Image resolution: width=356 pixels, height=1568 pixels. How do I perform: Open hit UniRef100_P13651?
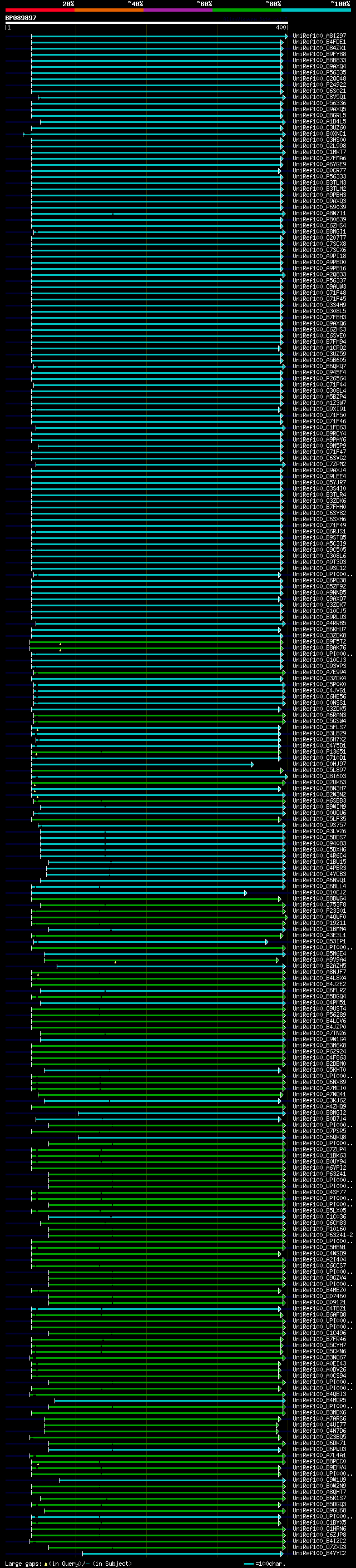click(319, 752)
